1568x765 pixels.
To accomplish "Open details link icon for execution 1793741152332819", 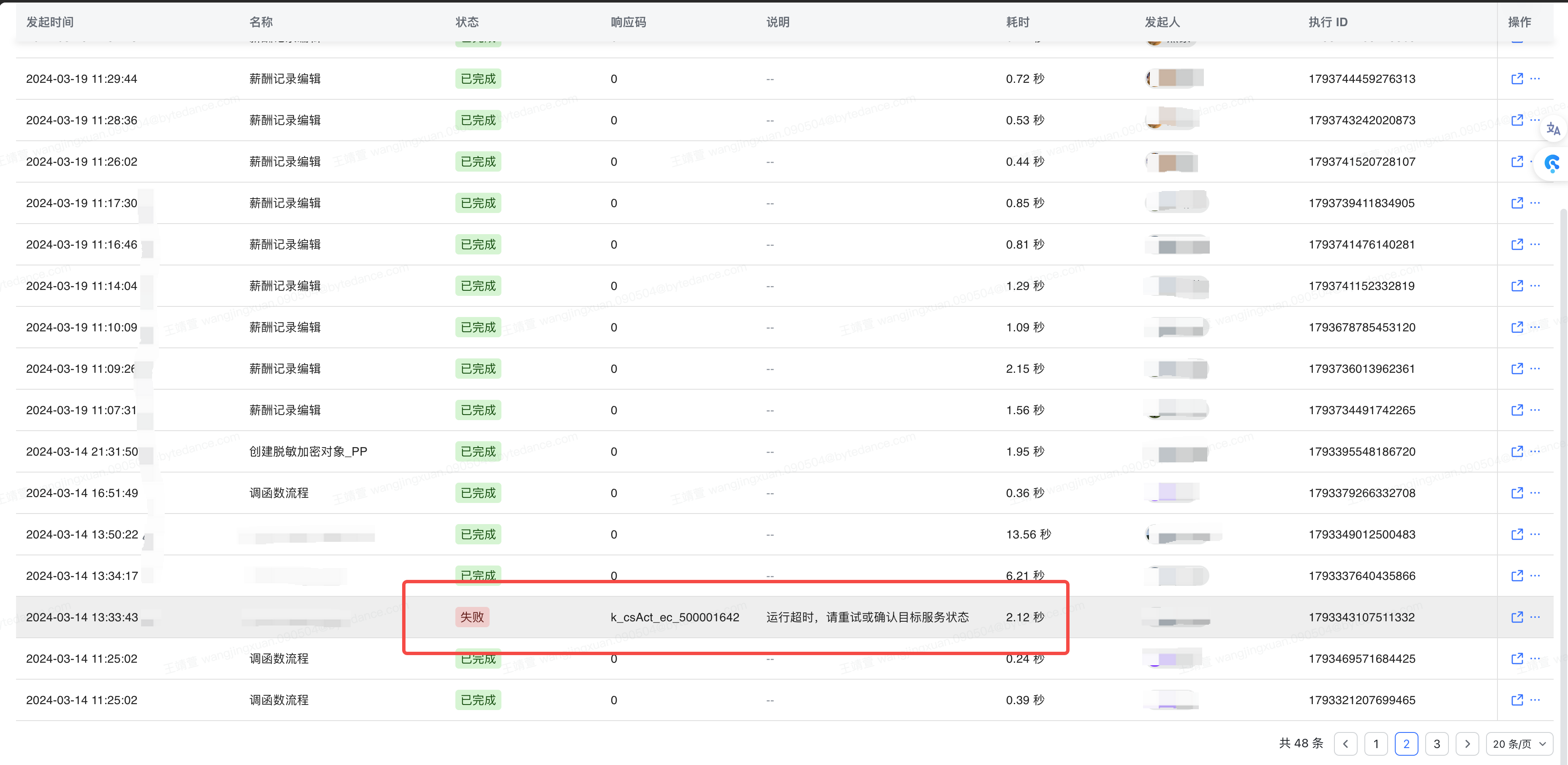I will [x=1517, y=286].
